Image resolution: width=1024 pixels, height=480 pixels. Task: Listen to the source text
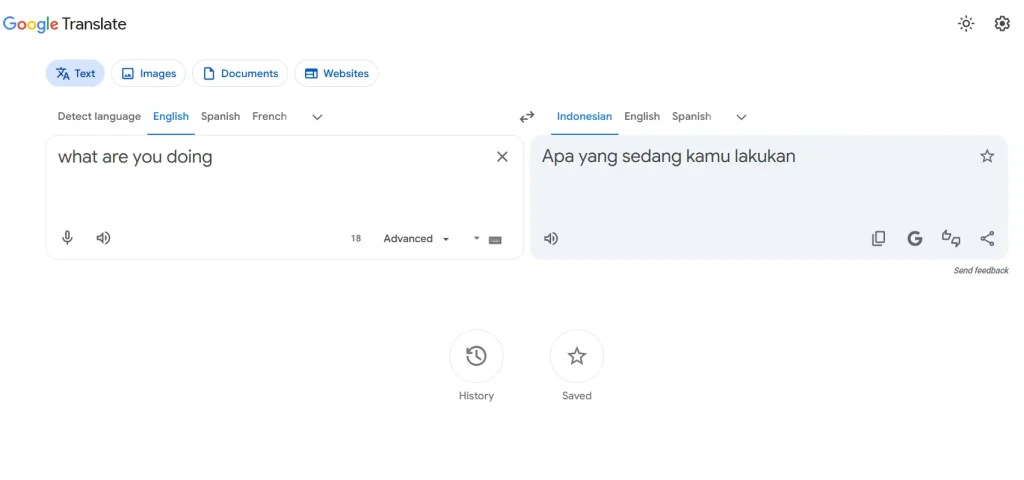(x=103, y=238)
